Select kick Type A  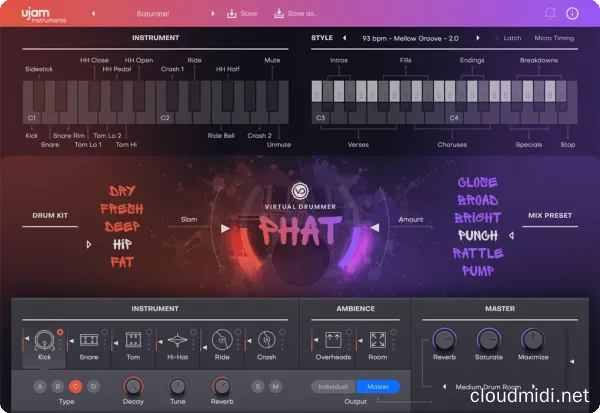click(40, 387)
